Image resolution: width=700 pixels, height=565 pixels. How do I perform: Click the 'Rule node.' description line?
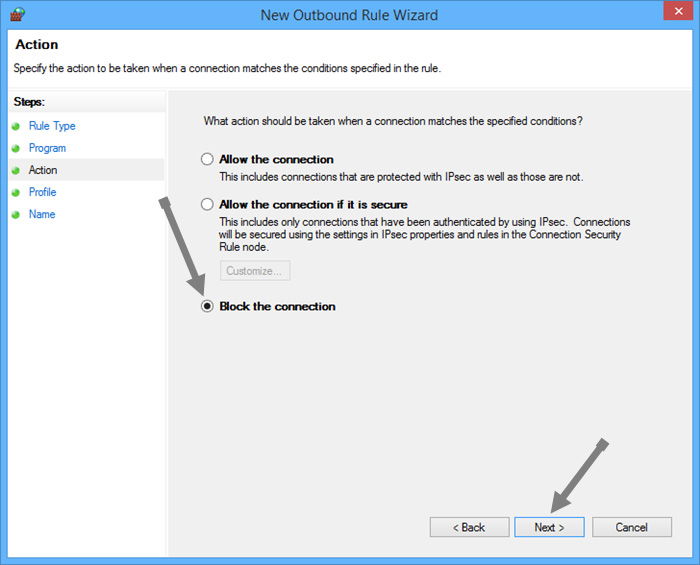(x=244, y=247)
